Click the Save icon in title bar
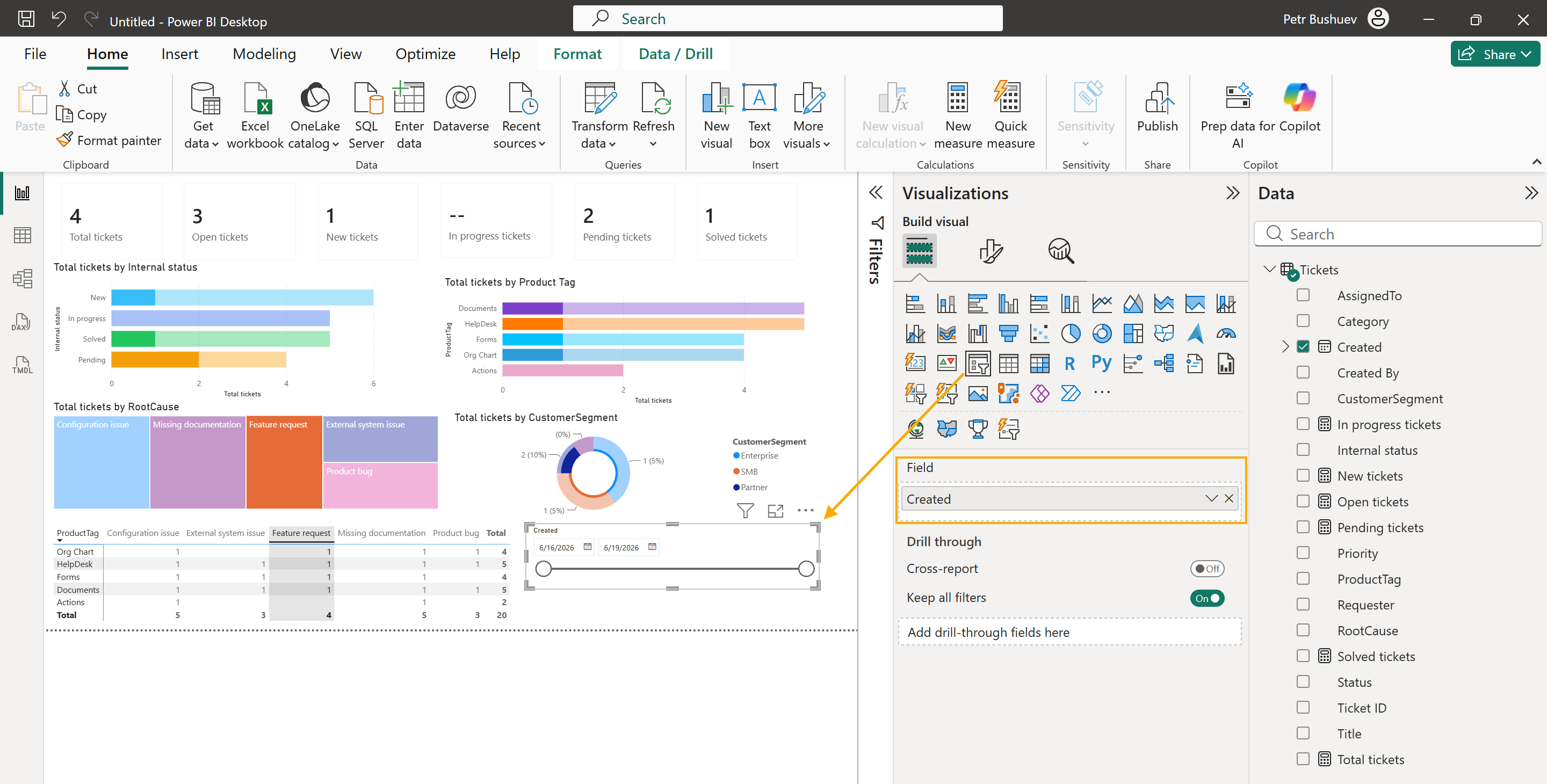 tap(26, 19)
